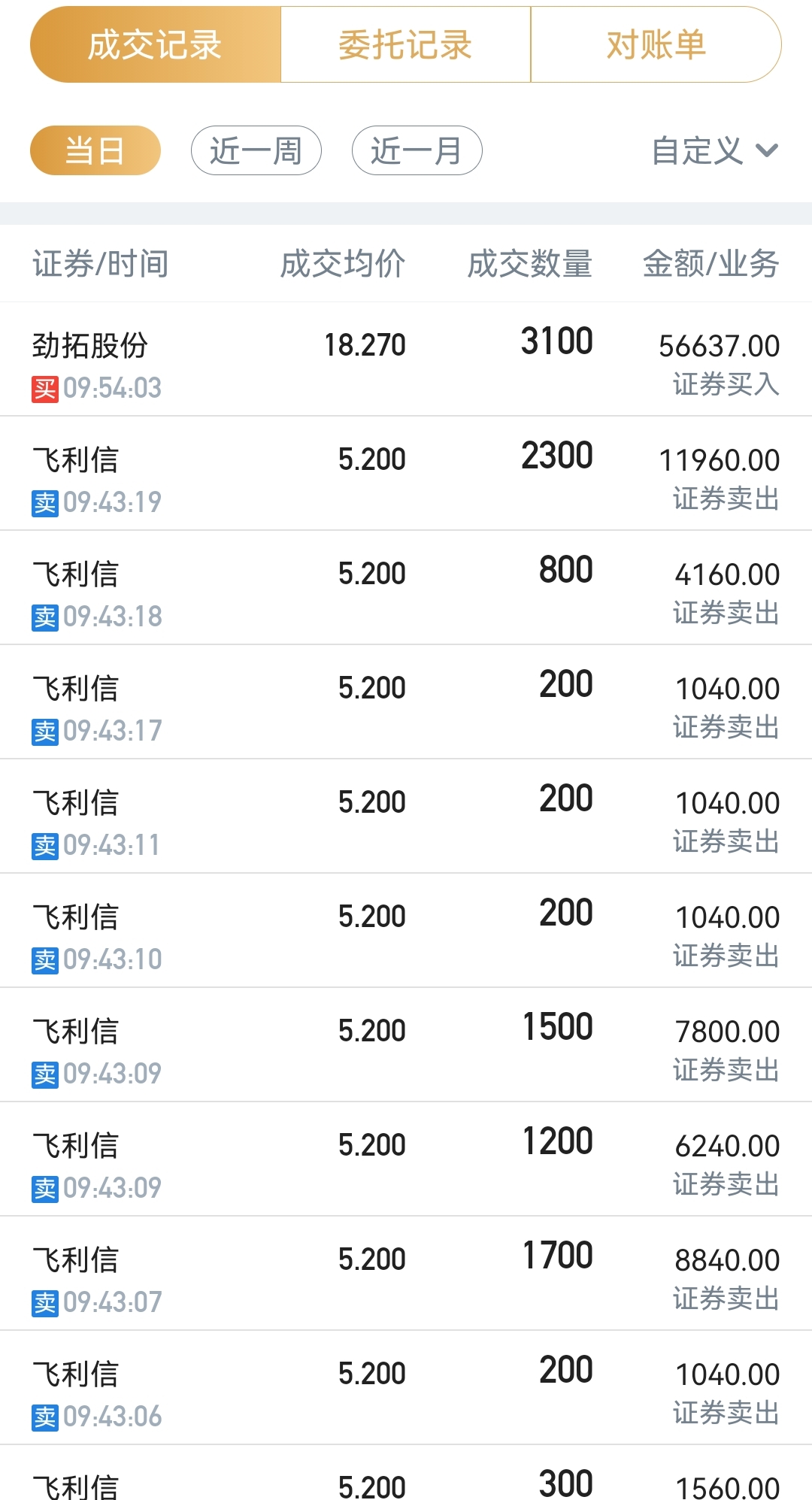Tap the blue 卖 badge at 09:43:19
The height and width of the screenshot is (1500, 812).
(x=45, y=503)
